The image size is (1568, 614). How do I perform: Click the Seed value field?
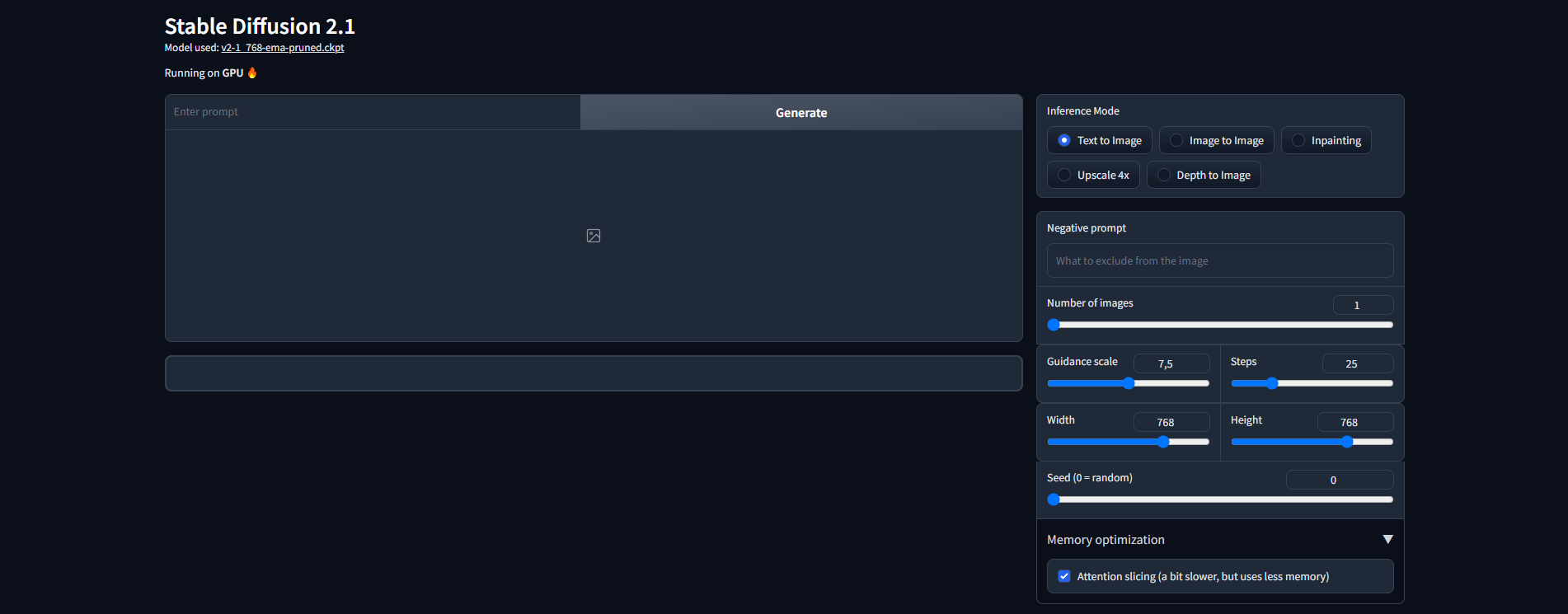1340,480
